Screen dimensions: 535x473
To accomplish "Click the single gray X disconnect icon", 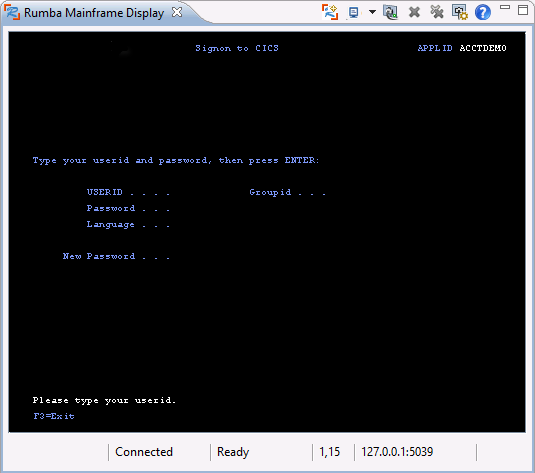I will pyautogui.click(x=414, y=12).
